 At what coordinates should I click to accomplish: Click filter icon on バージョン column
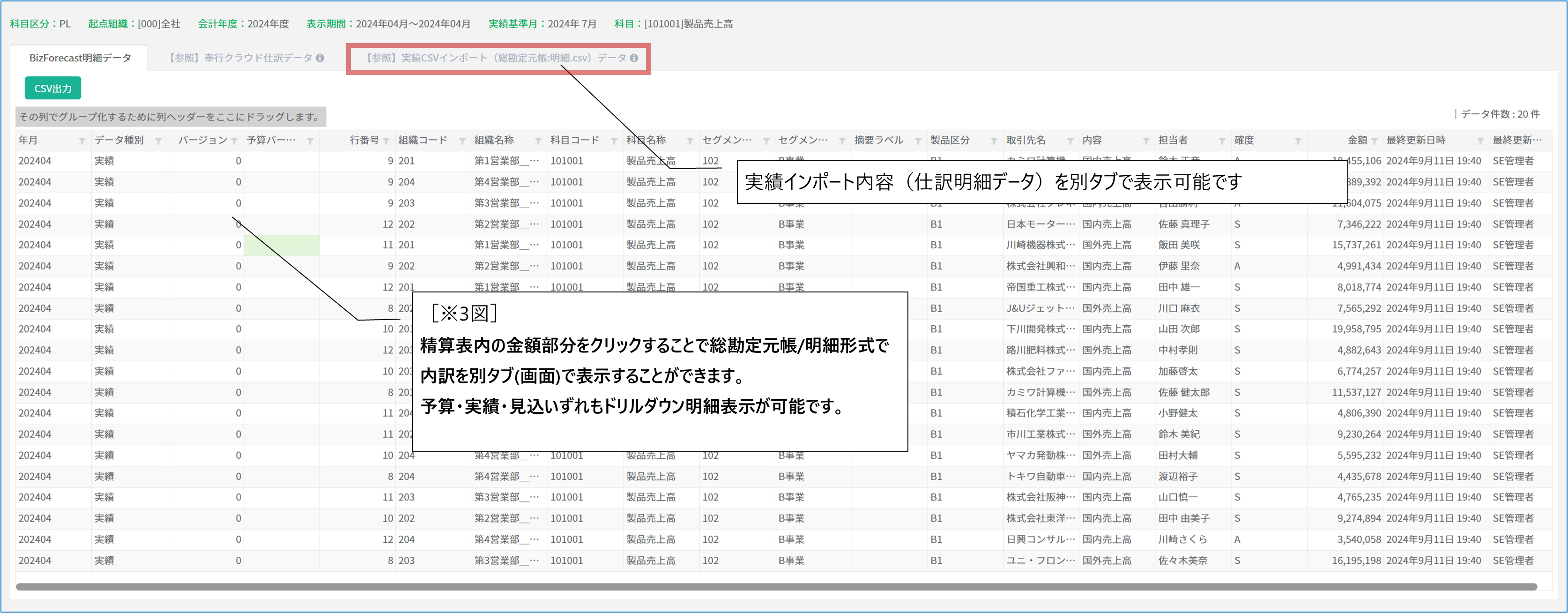coord(234,141)
